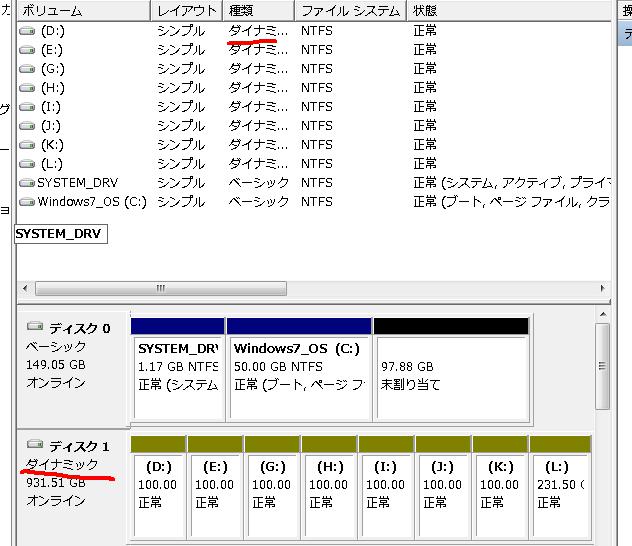The width and height of the screenshot is (632, 546).
Task: Select Windows7_OS (C:) name in the volume list
Action: tap(92, 201)
